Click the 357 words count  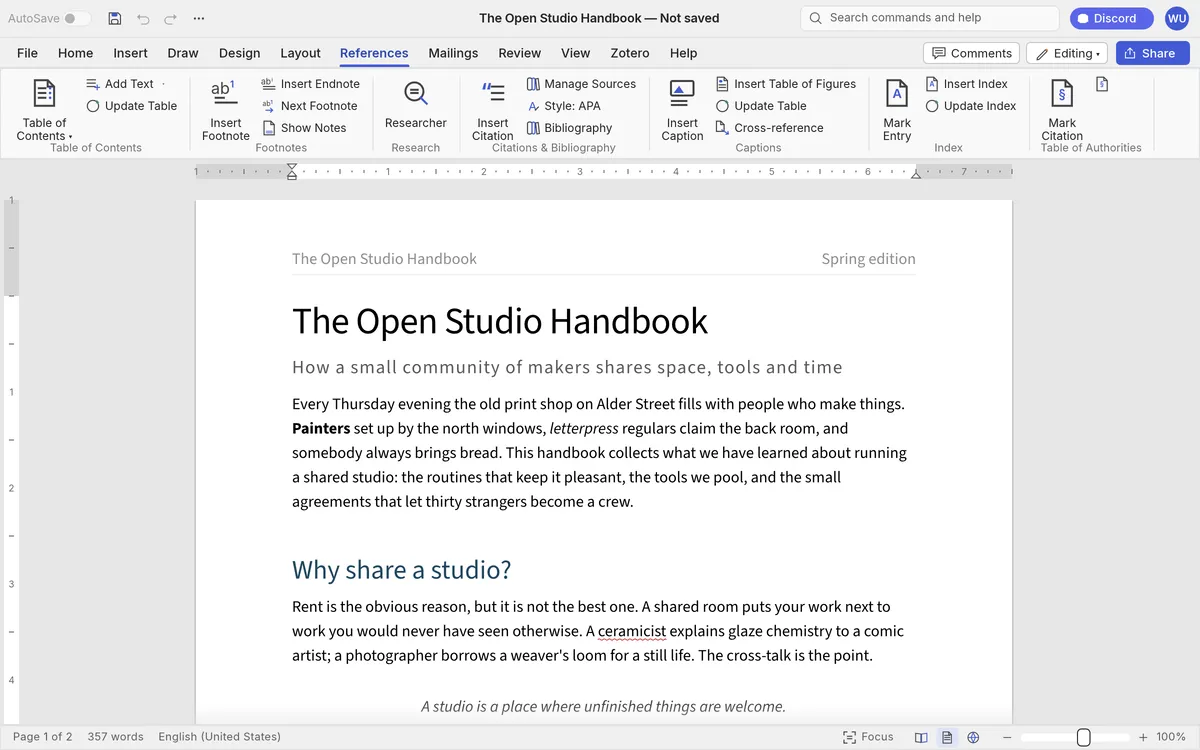pyautogui.click(x=115, y=737)
